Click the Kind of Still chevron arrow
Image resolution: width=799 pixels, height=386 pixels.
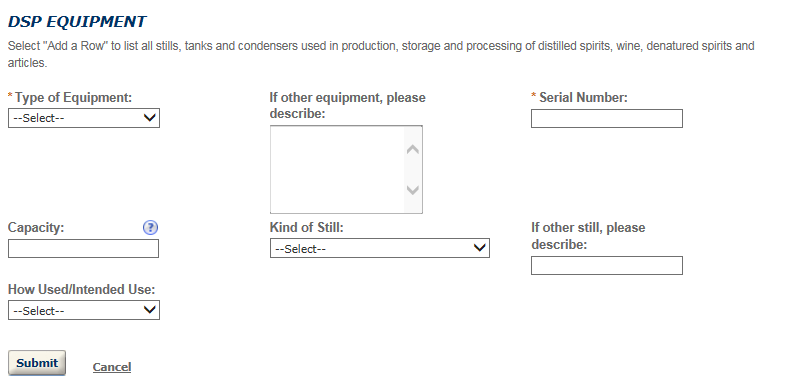(480, 248)
